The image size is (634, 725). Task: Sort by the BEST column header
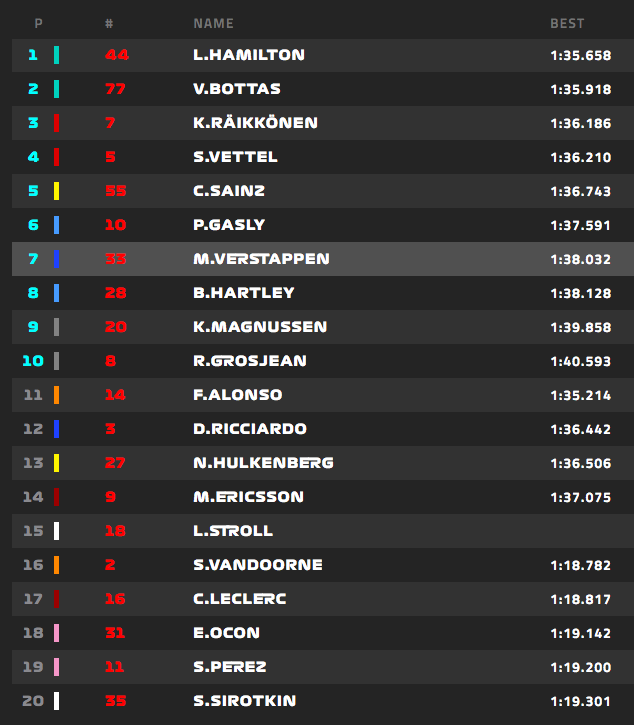point(567,23)
